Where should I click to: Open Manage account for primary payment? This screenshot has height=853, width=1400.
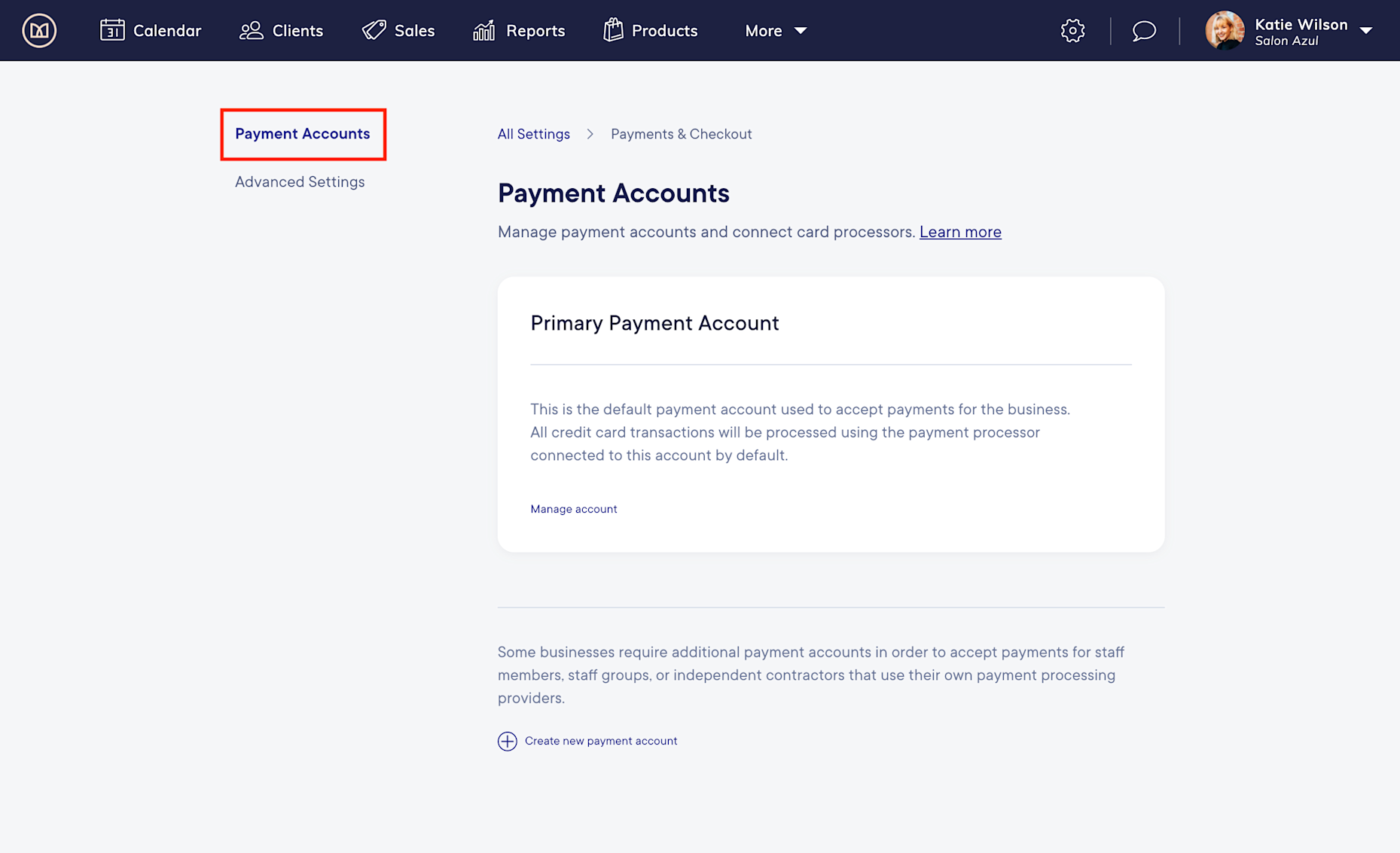[x=573, y=508]
